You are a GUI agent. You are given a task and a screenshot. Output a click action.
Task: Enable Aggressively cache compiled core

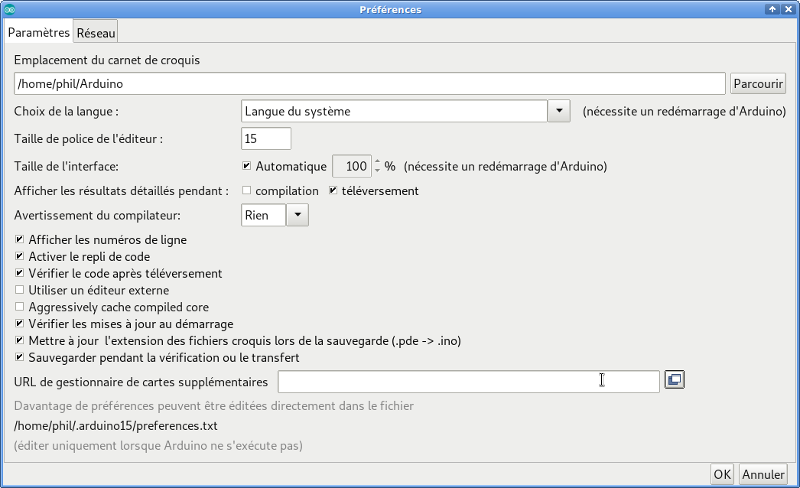point(19,307)
